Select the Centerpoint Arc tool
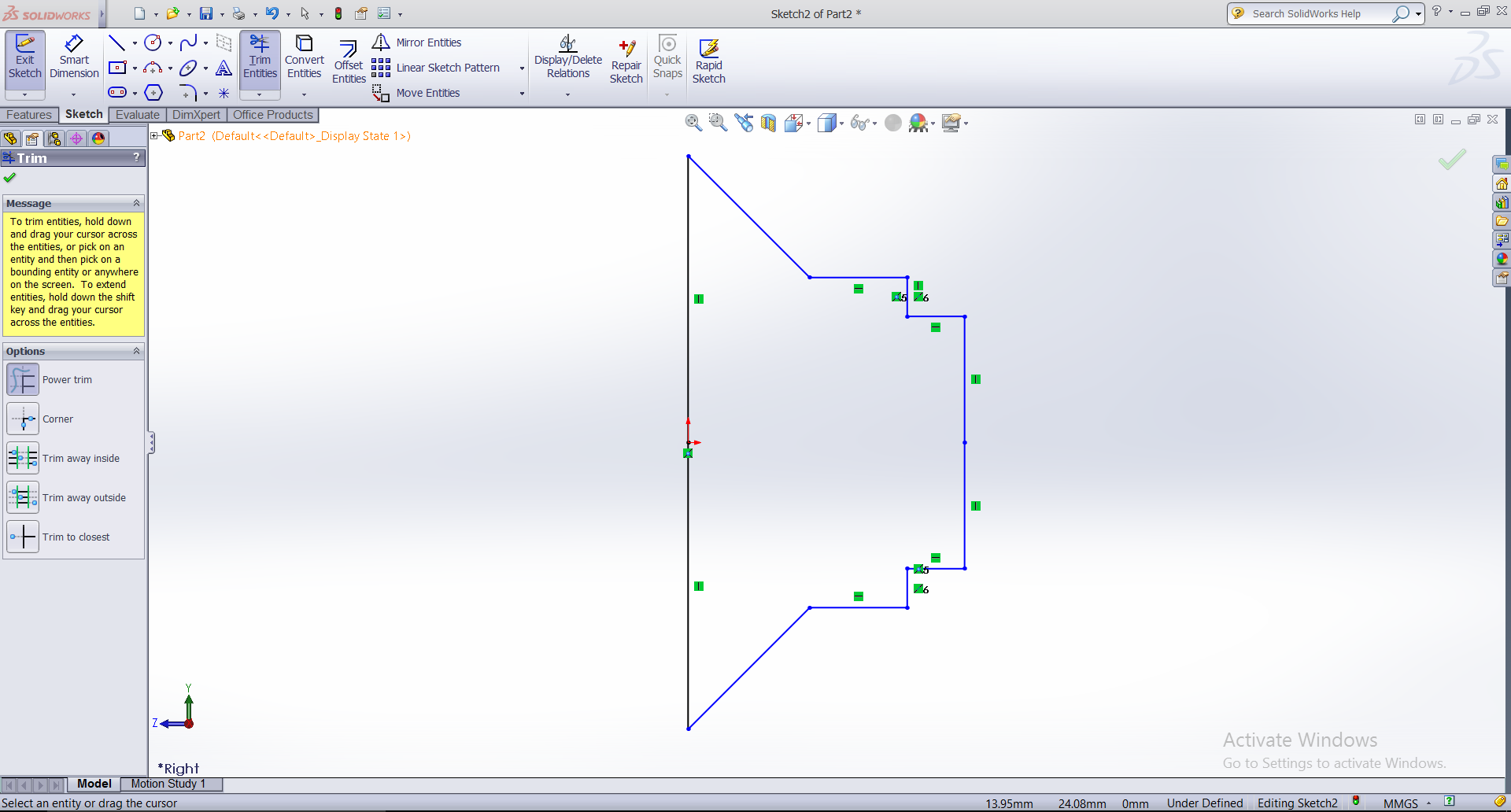 pyautogui.click(x=153, y=68)
